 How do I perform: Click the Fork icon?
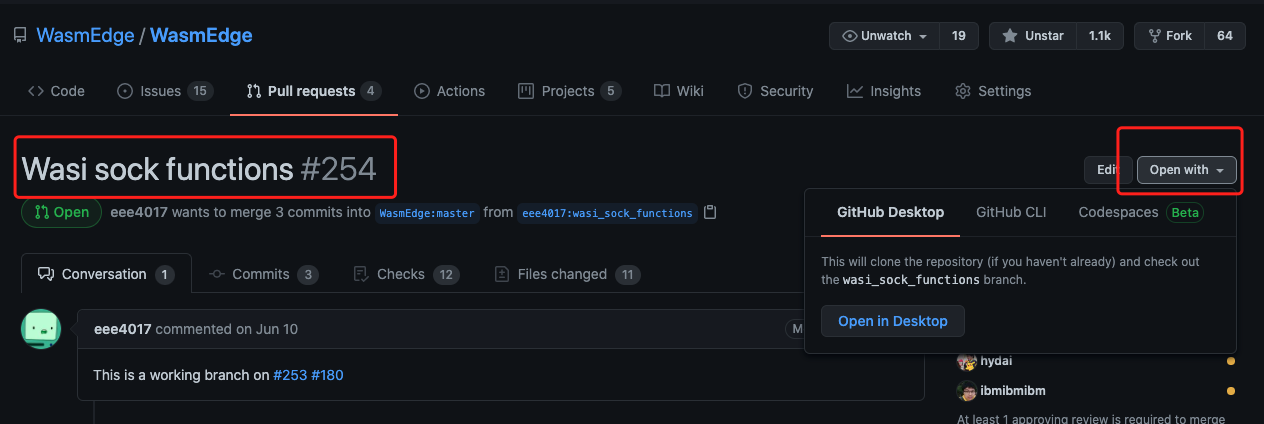(1154, 36)
